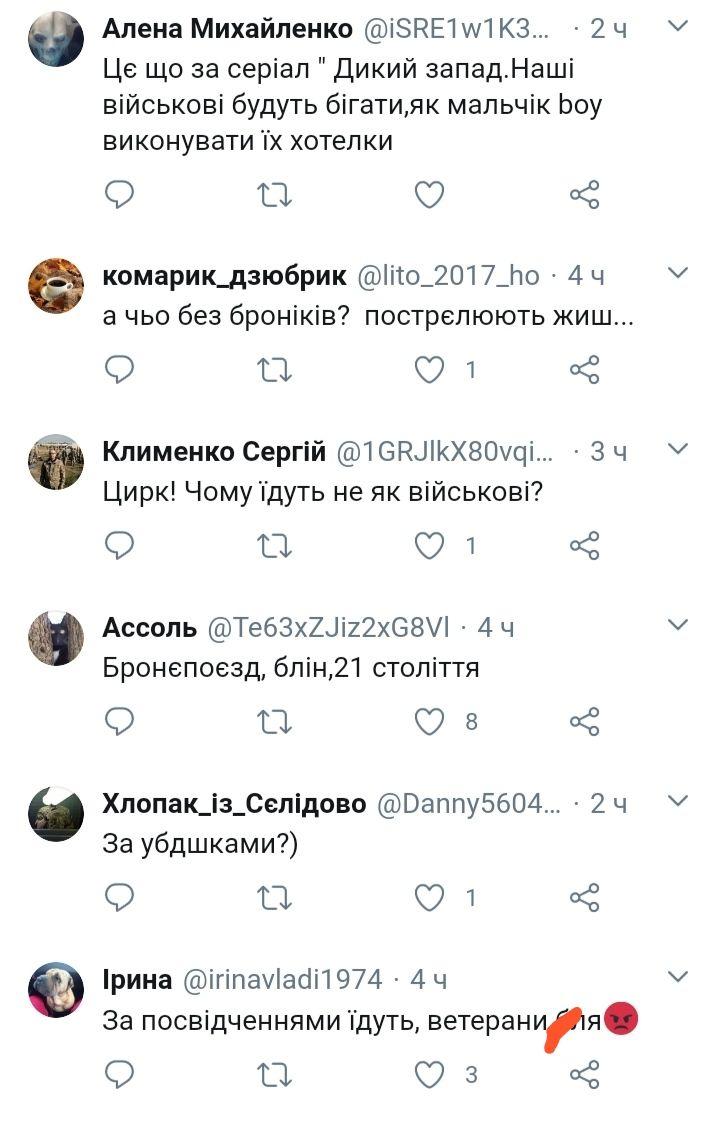Share Ірина's tweet about ветерани
The image size is (720, 1122).
coord(584,1074)
